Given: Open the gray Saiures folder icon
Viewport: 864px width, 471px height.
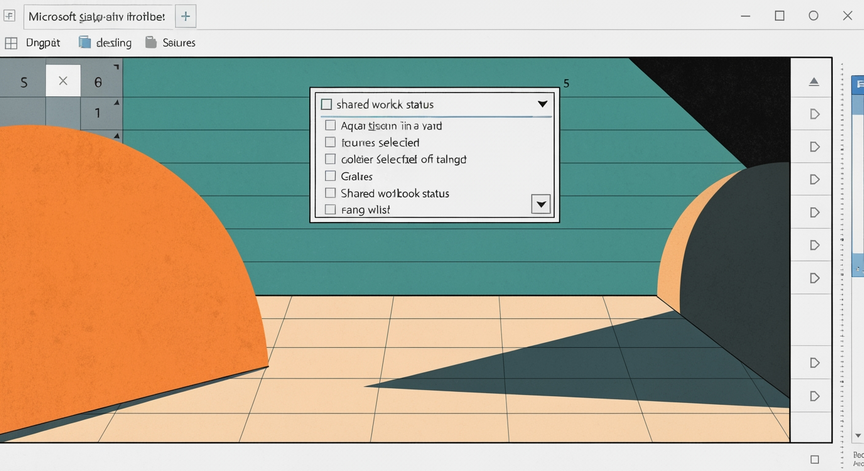Looking at the screenshot, I should [150, 42].
